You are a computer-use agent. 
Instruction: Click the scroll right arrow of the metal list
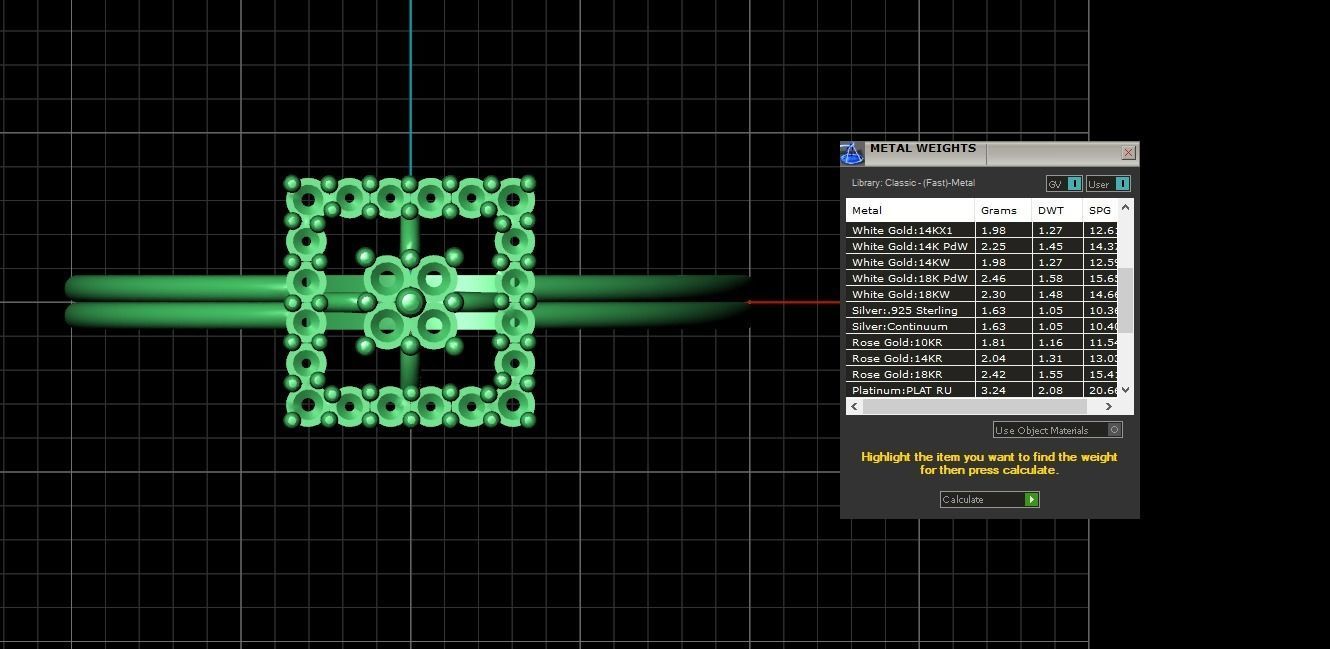coord(1108,406)
